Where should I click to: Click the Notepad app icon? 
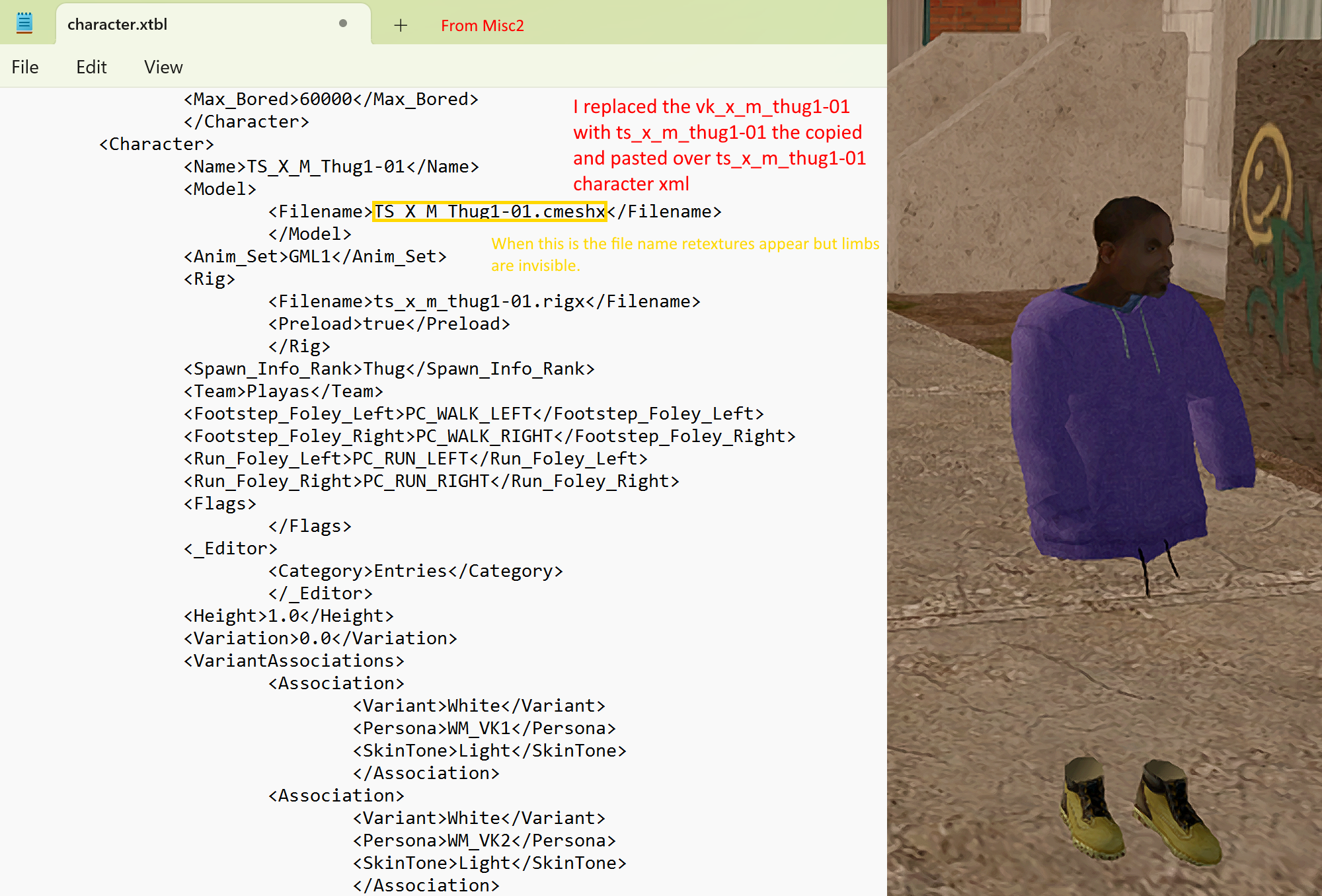pos(24,23)
